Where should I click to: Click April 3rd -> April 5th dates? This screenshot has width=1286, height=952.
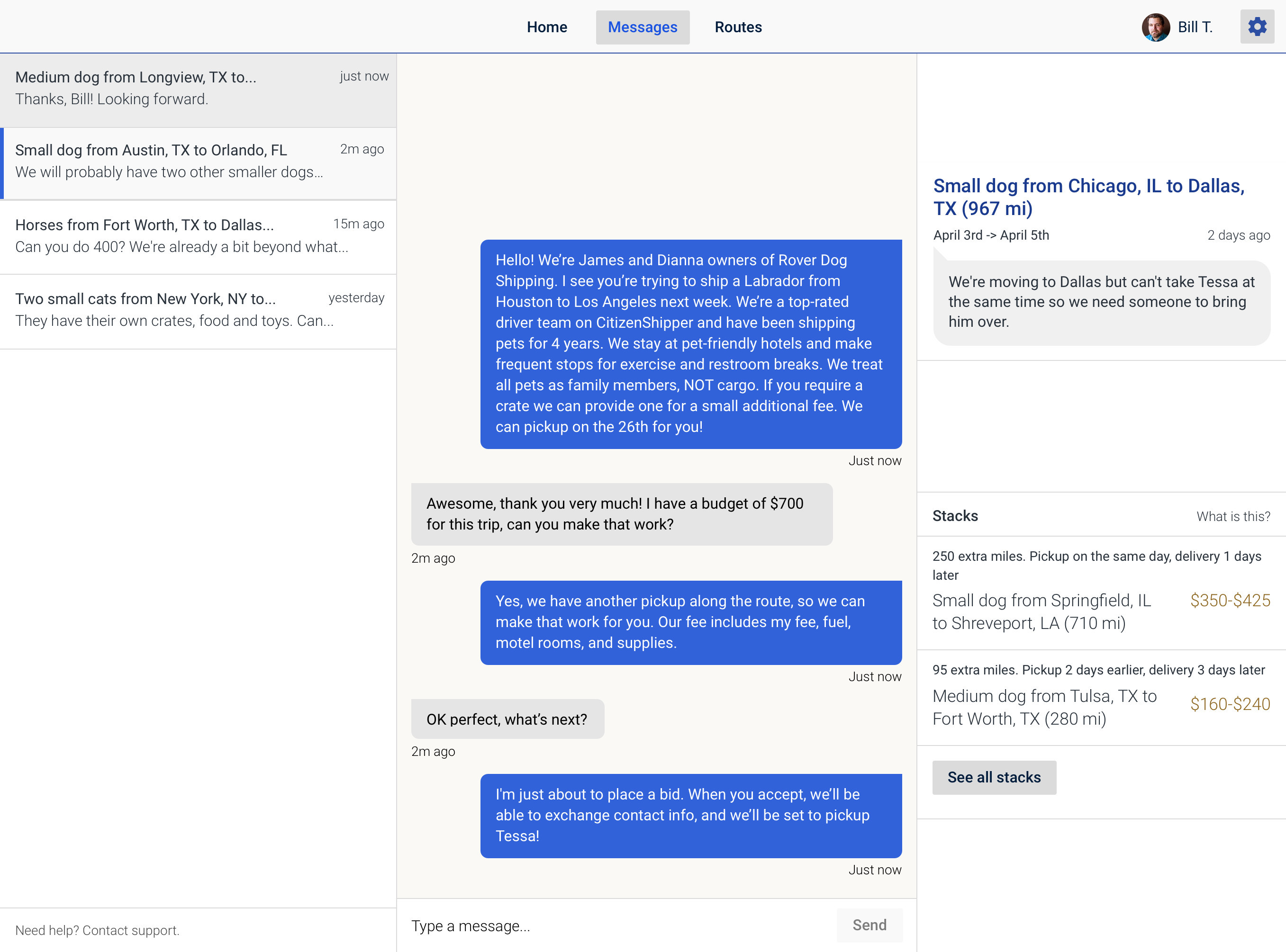[x=991, y=235]
